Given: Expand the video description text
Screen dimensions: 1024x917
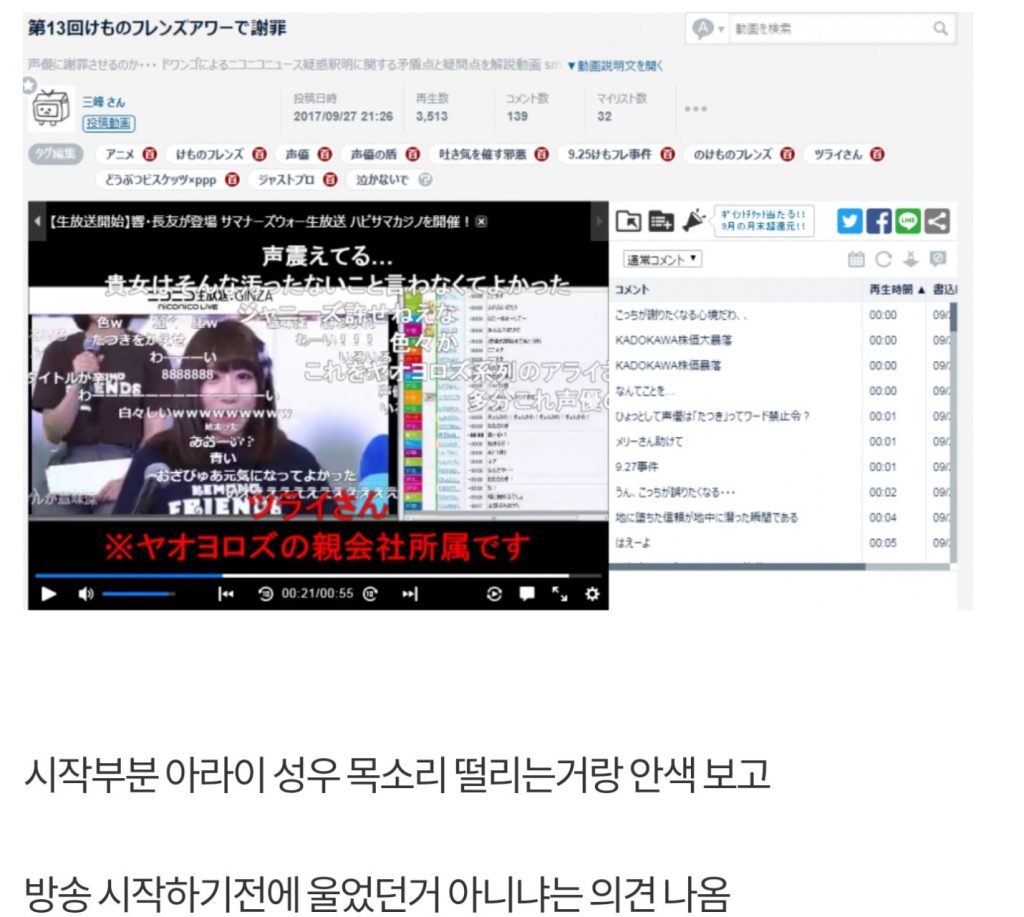Looking at the screenshot, I should [x=615, y=65].
